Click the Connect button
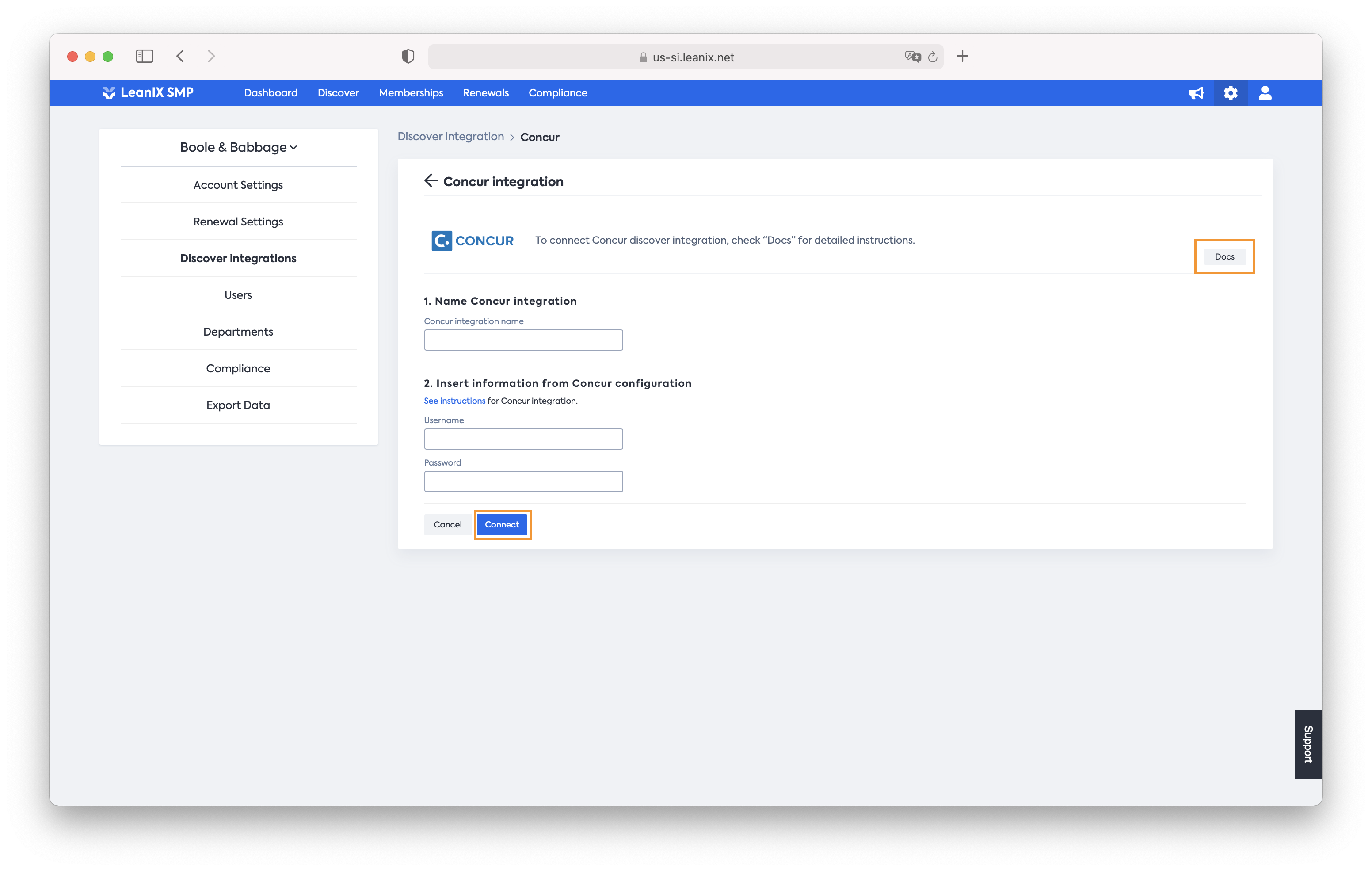 coord(502,524)
